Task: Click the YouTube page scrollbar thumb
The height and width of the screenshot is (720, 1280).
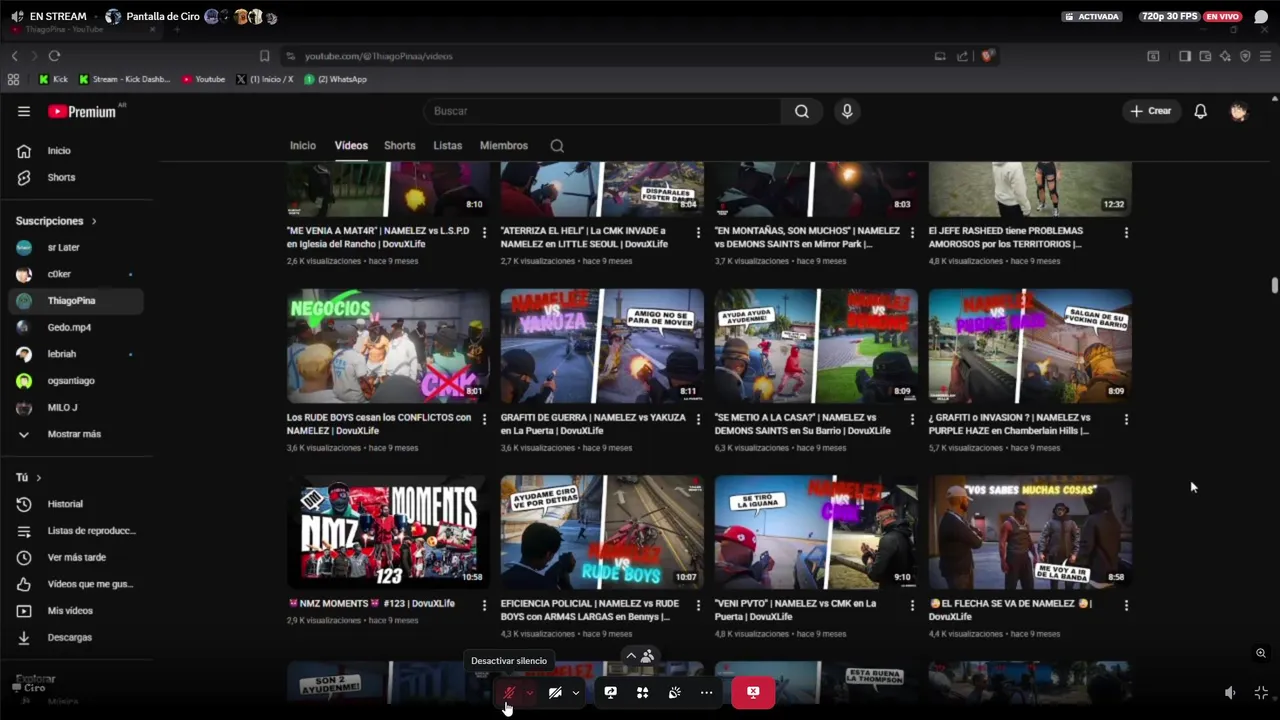Action: [x=1274, y=285]
